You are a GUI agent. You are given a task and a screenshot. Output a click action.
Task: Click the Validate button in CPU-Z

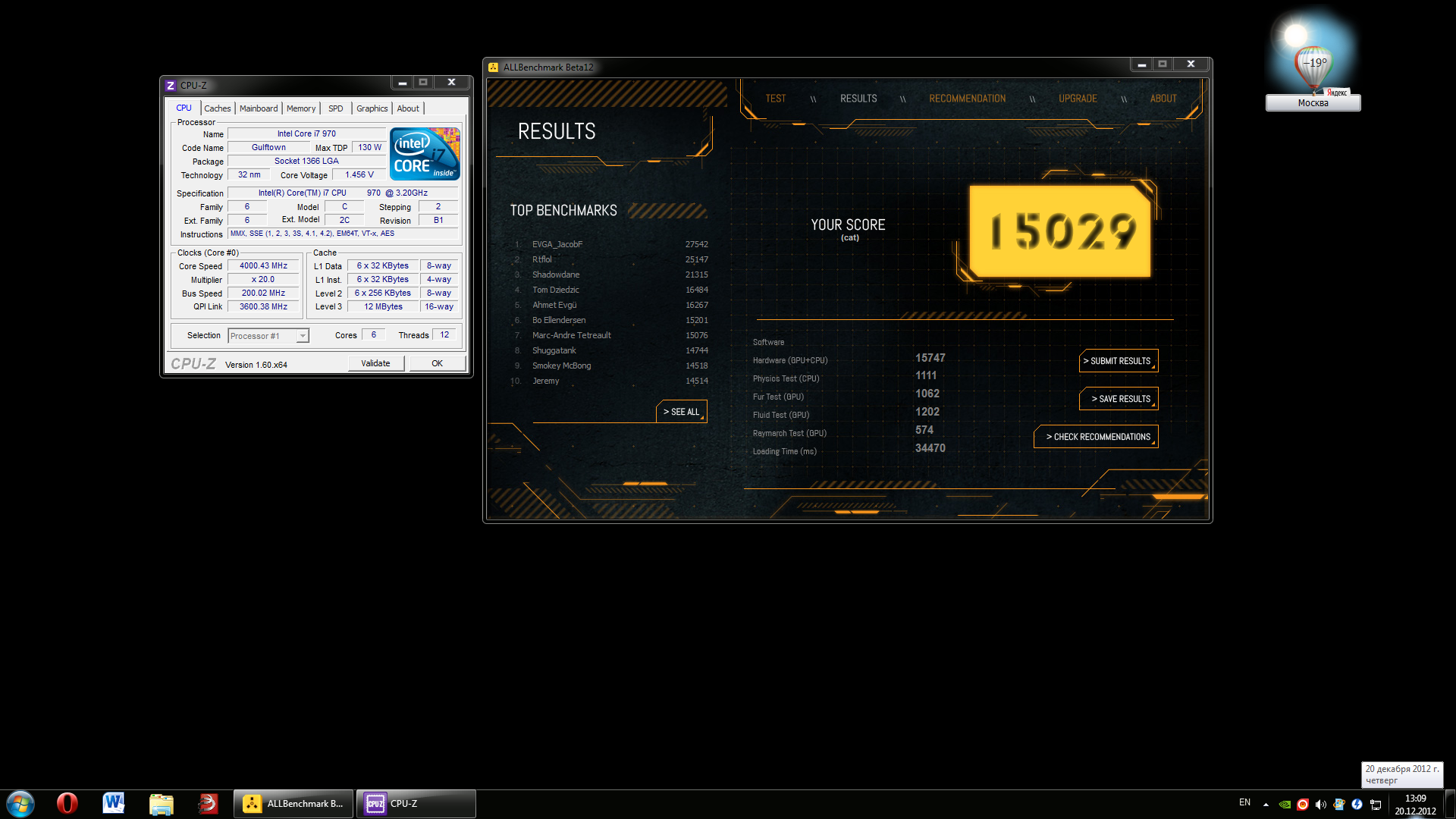pos(376,363)
